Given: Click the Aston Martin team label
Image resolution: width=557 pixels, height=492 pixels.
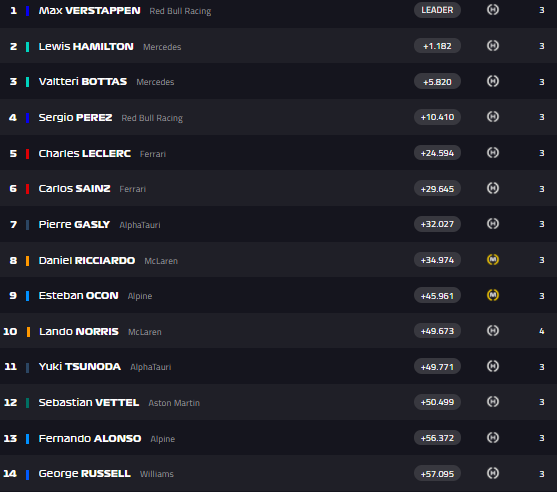Looking at the screenshot, I should pyautogui.click(x=174, y=403).
